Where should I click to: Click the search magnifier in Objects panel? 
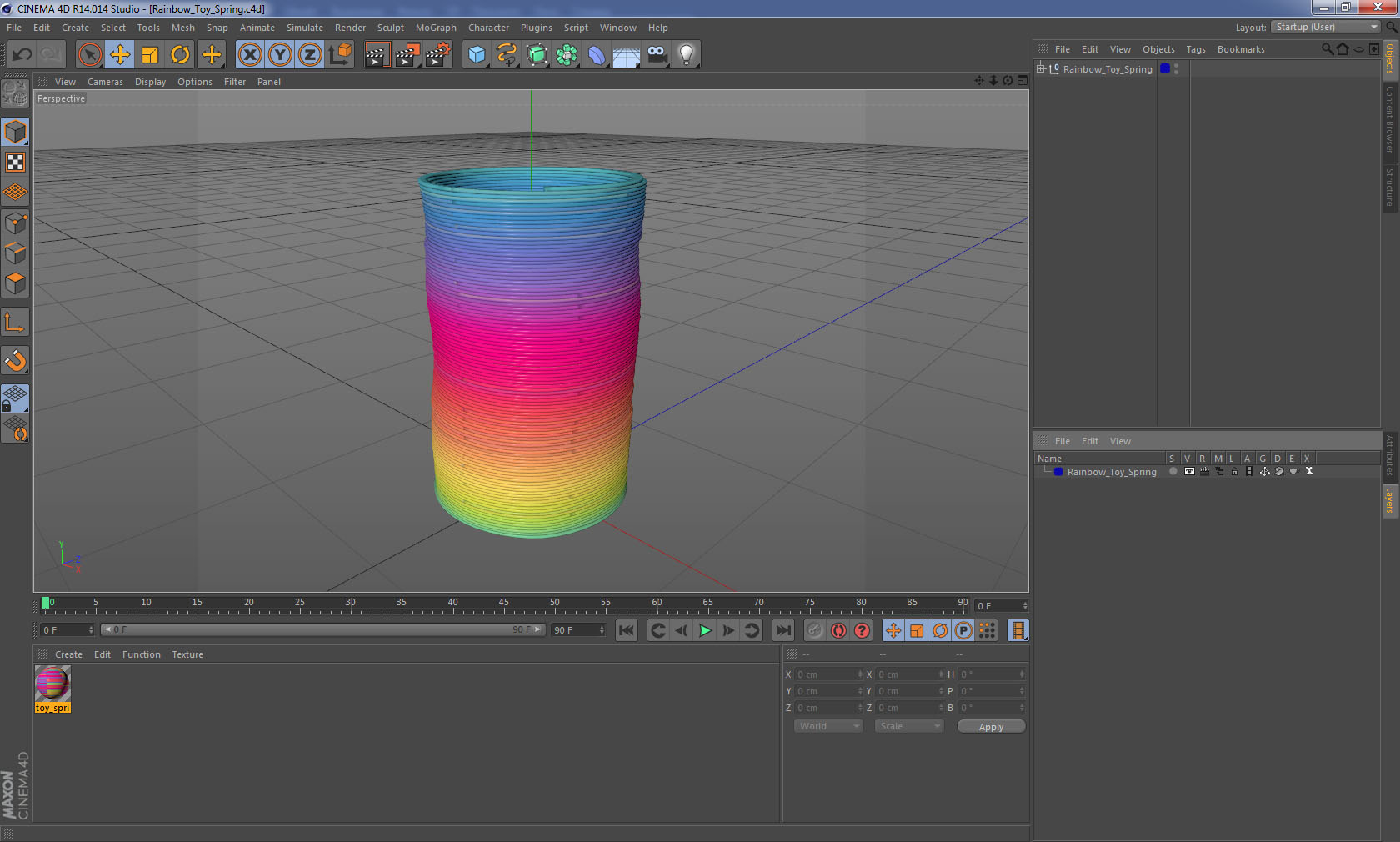coord(1327,49)
